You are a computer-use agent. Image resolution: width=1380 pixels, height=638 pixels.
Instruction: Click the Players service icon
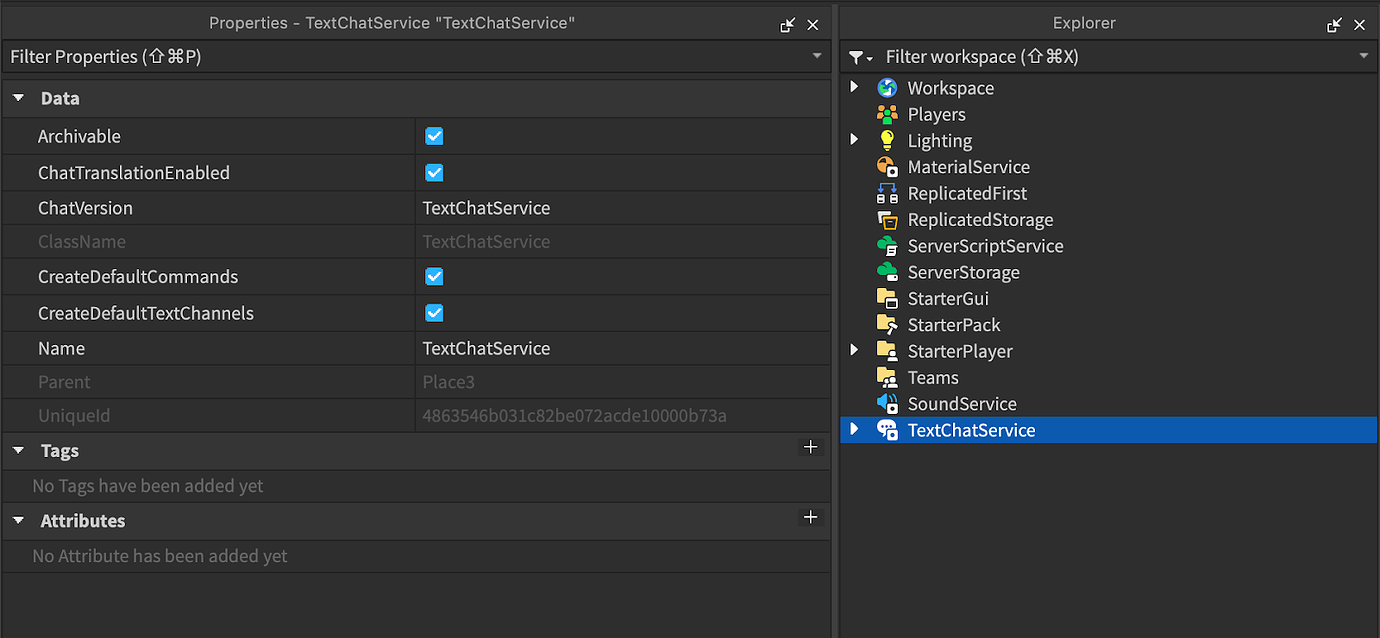(887, 114)
